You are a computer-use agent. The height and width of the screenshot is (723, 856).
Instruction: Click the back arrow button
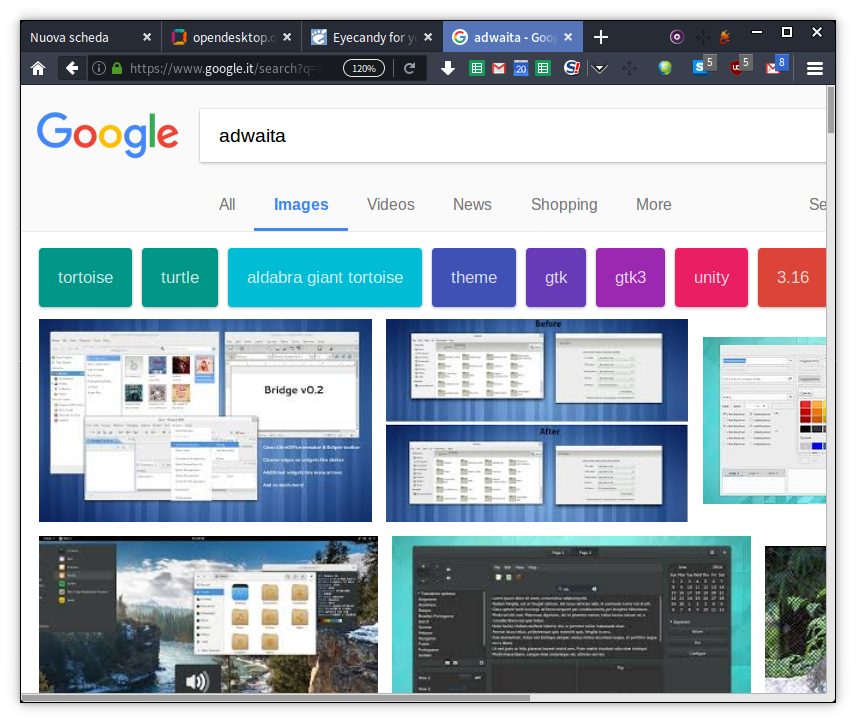(x=72, y=68)
